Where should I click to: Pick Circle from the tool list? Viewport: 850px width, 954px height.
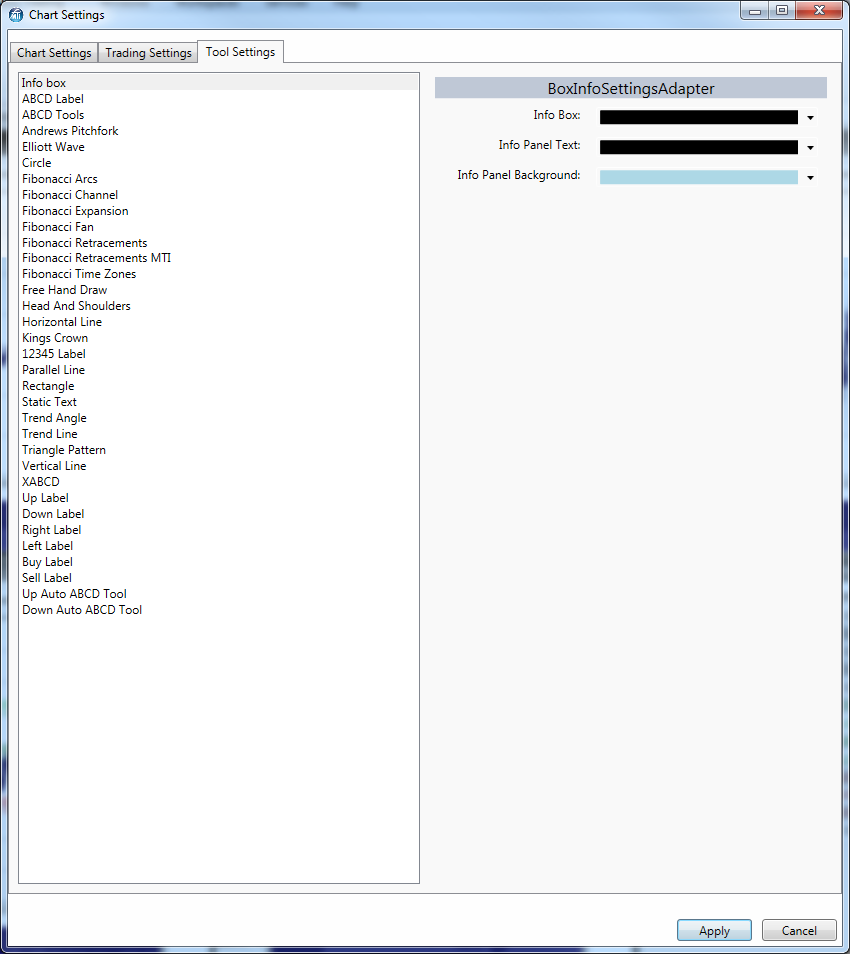(219, 162)
